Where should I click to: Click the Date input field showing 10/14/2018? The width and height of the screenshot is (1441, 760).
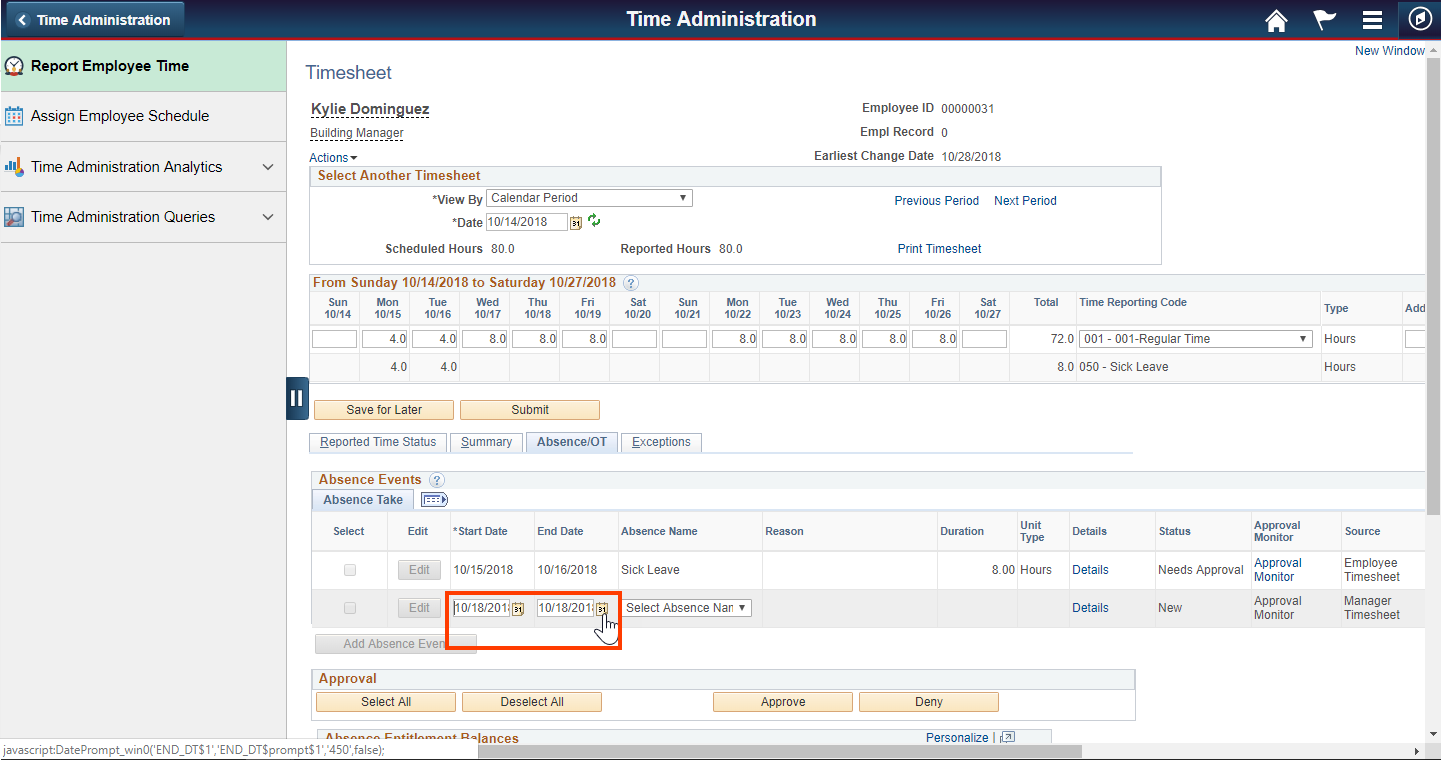pos(525,222)
